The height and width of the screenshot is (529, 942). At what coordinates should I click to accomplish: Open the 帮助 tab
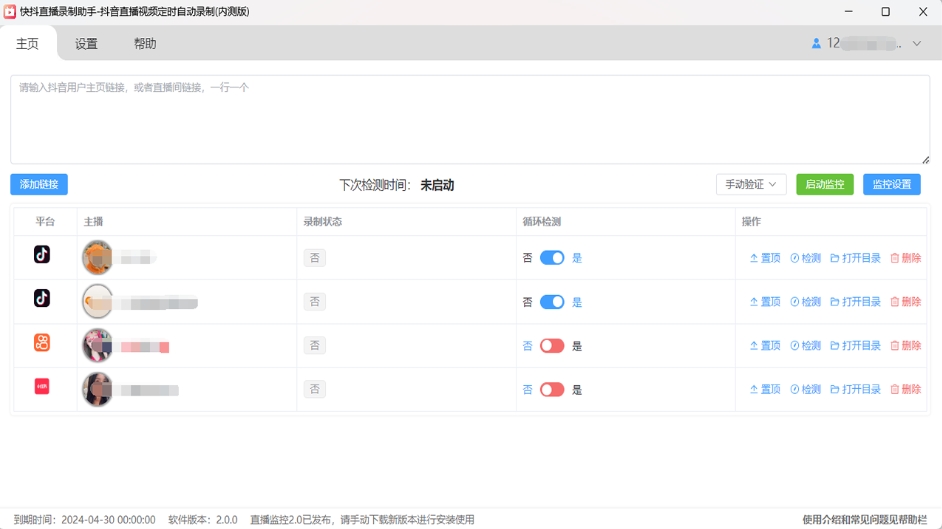(x=145, y=43)
